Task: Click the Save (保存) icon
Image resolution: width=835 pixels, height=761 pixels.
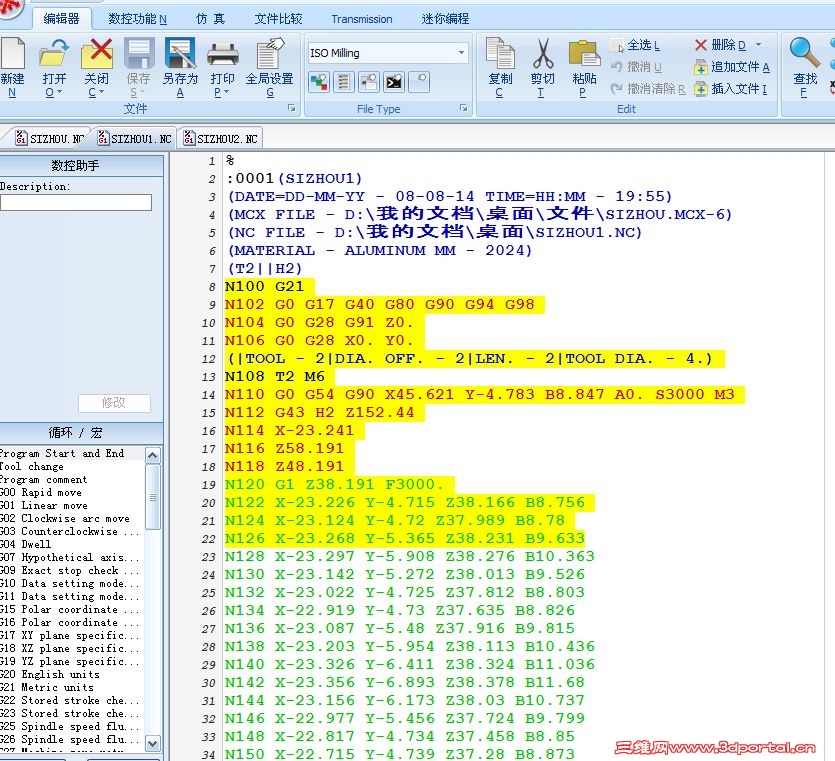Action: coord(138,54)
